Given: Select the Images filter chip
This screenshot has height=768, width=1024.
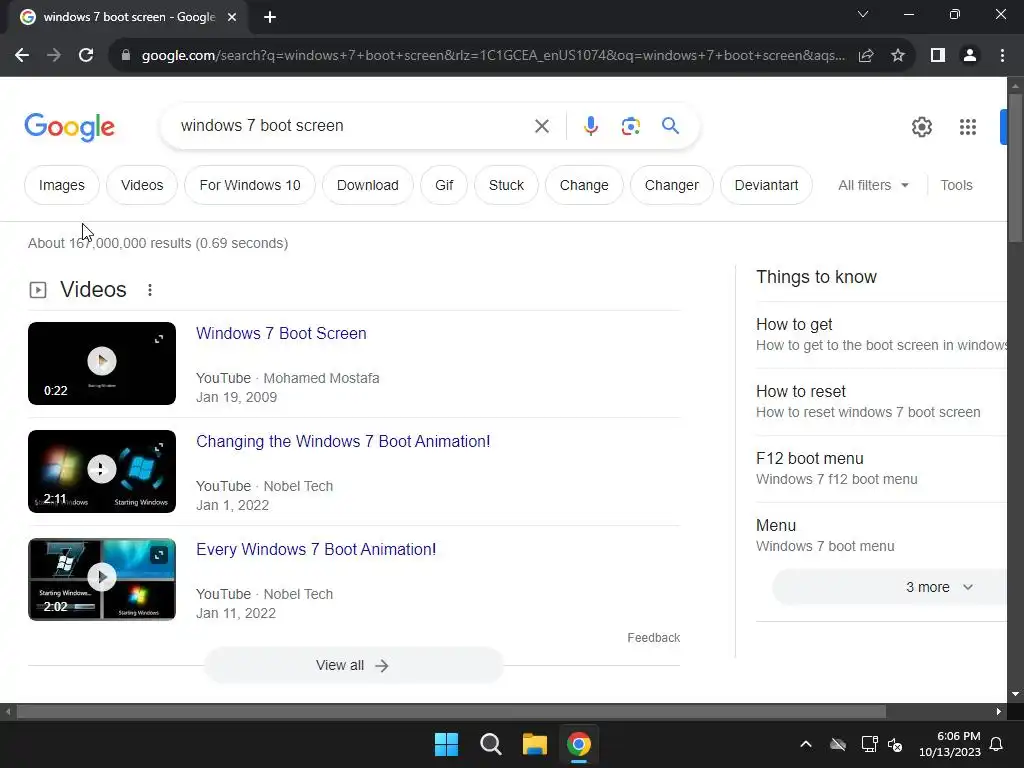Looking at the screenshot, I should pos(62,185).
